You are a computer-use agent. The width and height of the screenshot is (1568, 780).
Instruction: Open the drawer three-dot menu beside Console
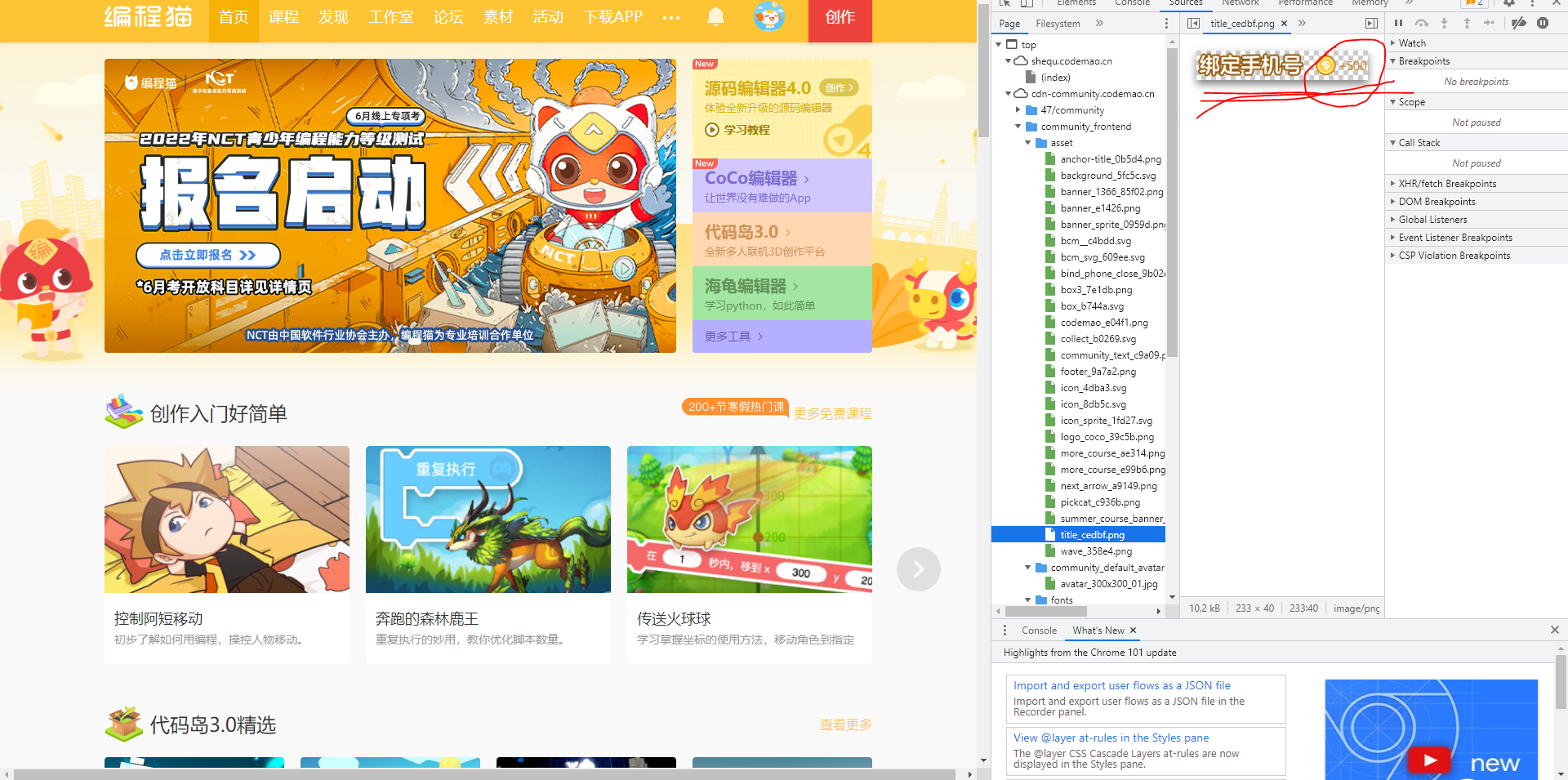[1004, 631]
